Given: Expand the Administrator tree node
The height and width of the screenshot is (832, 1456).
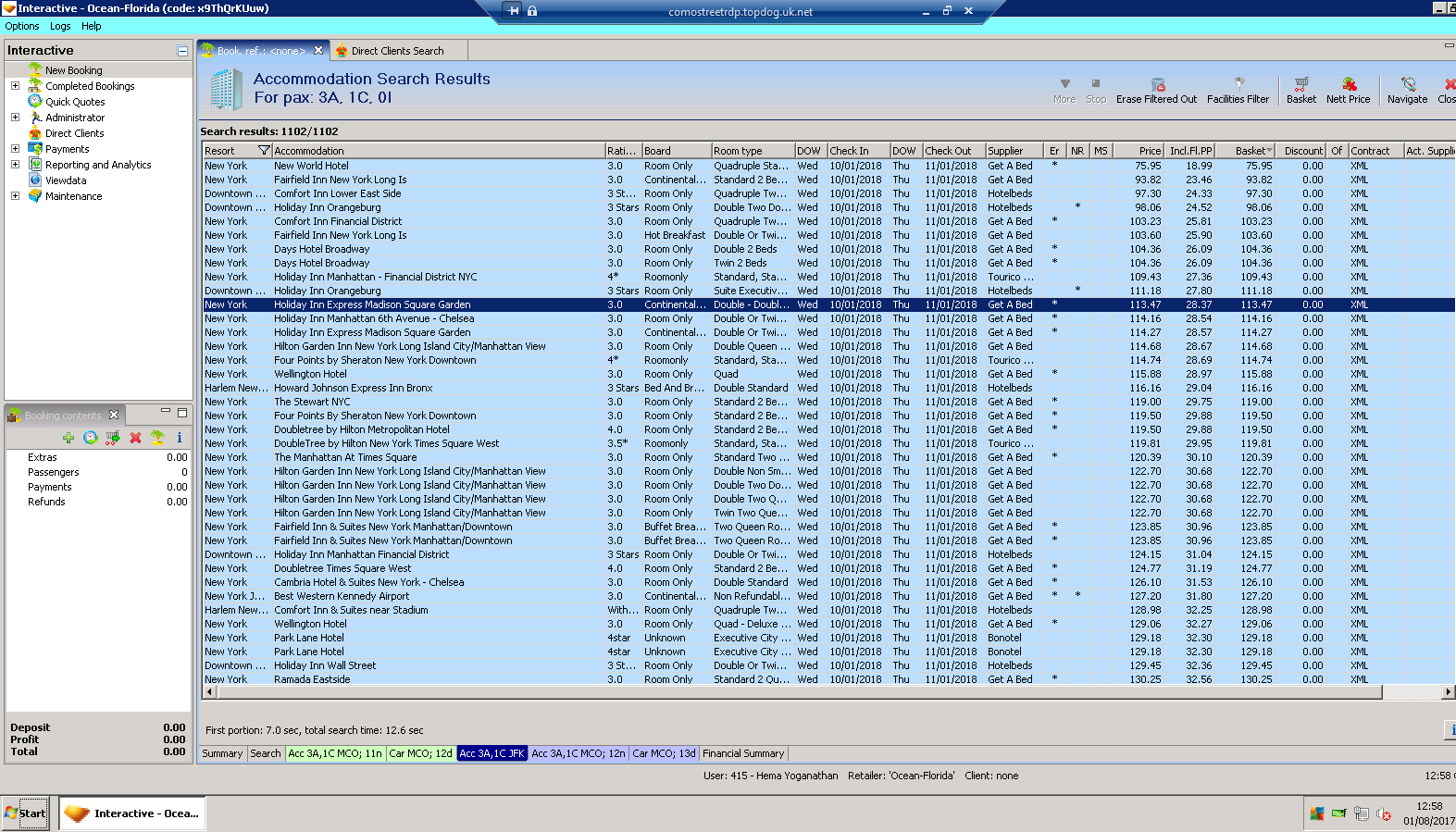Looking at the screenshot, I should pos(15,118).
